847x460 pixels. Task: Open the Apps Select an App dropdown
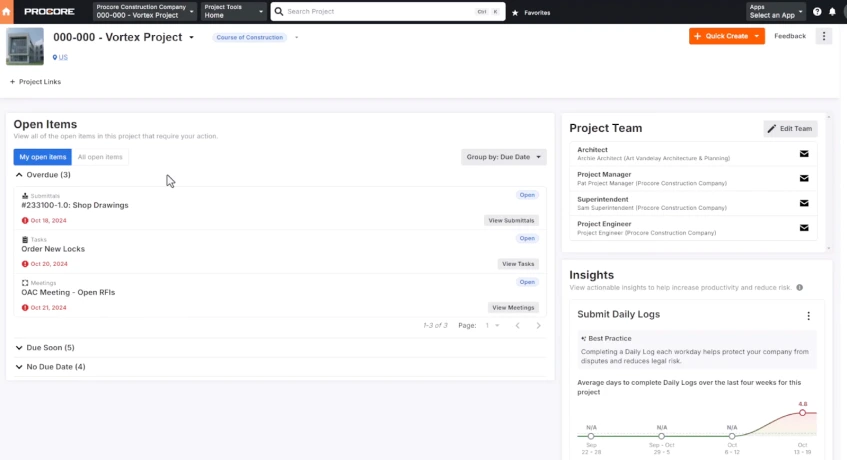pos(776,11)
